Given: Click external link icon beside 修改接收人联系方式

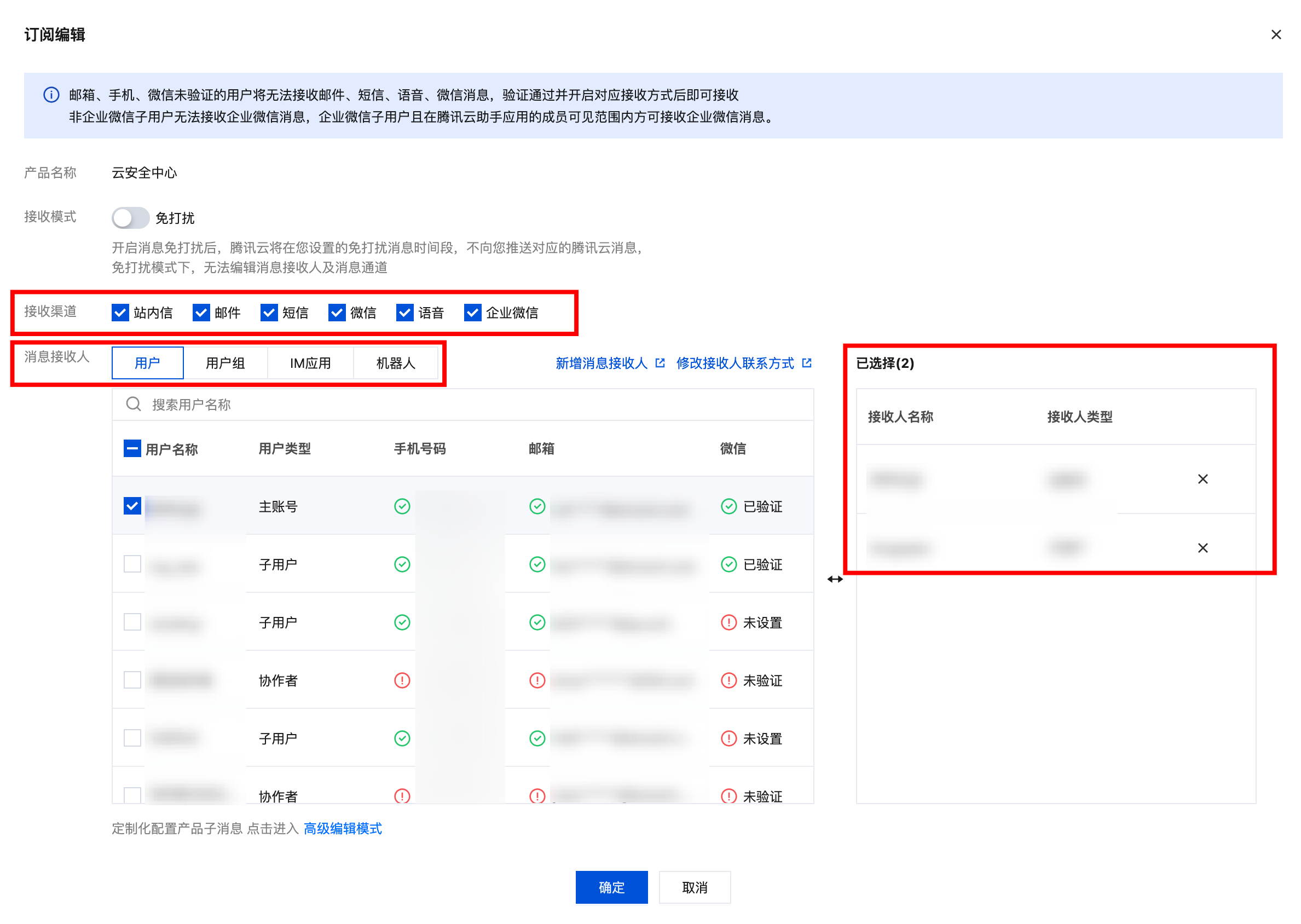Looking at the screenshot, I should click(x=806, y=363).
